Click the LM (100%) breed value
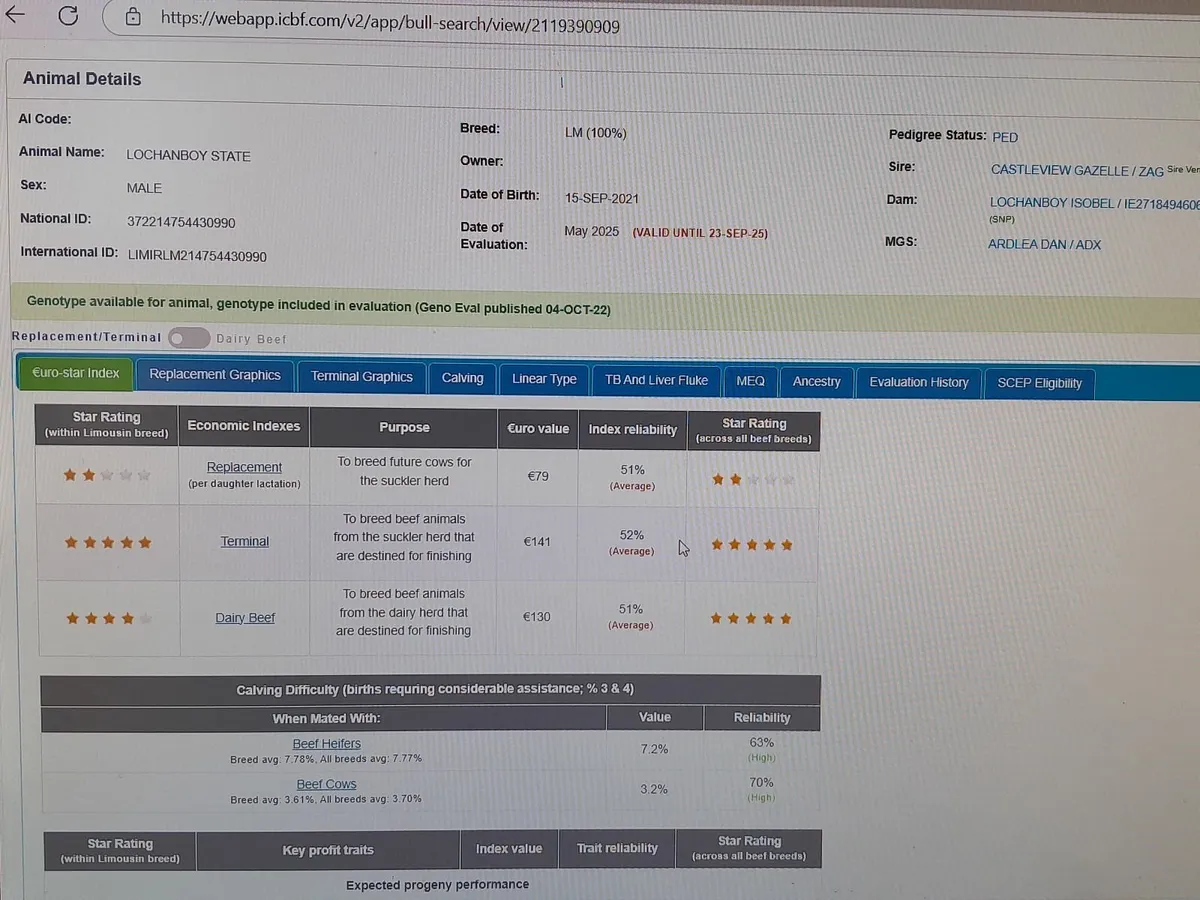This screenshot has height=900, width=1200. [x=596, y=133]
